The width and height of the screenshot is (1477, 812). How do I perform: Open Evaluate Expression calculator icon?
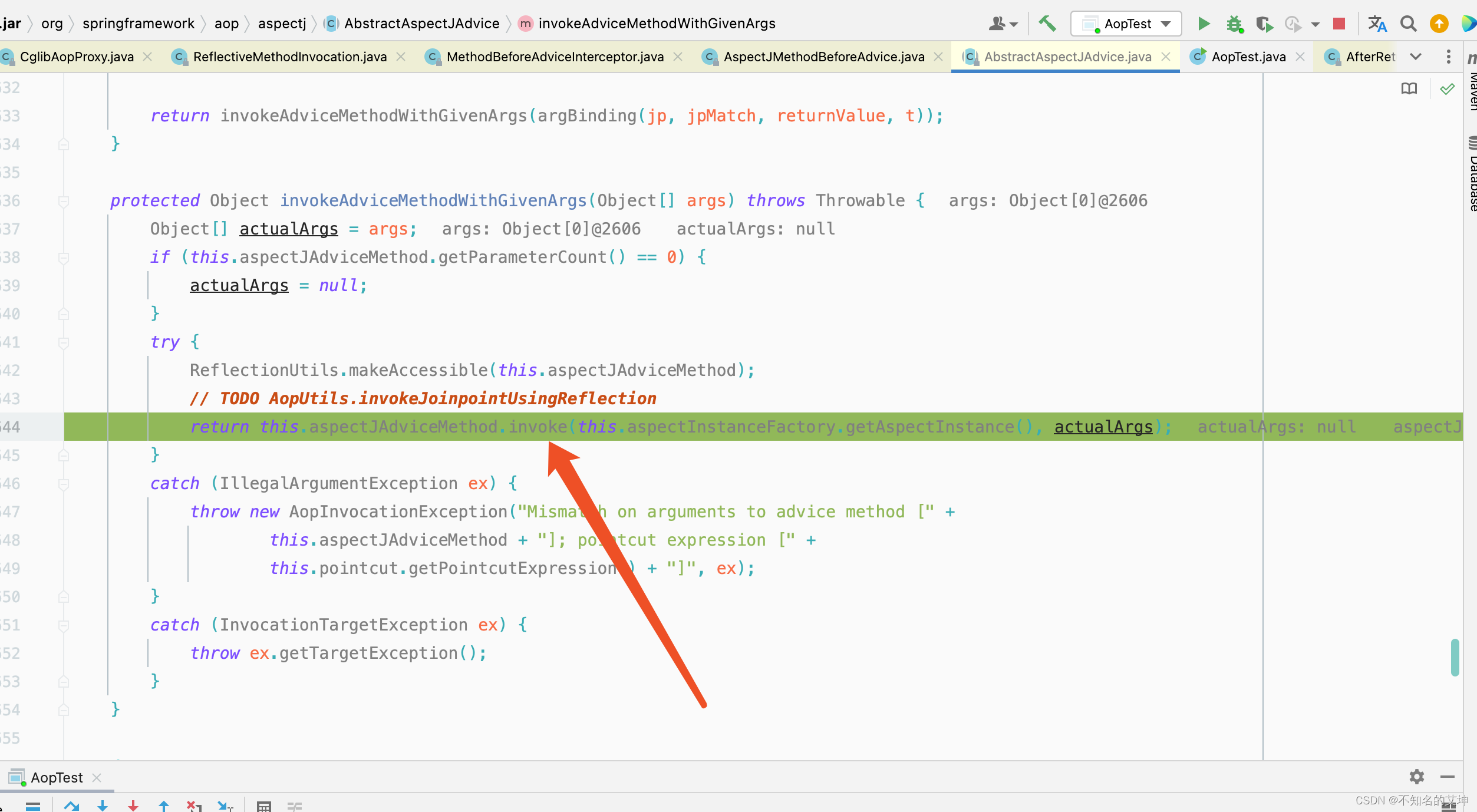264,806
